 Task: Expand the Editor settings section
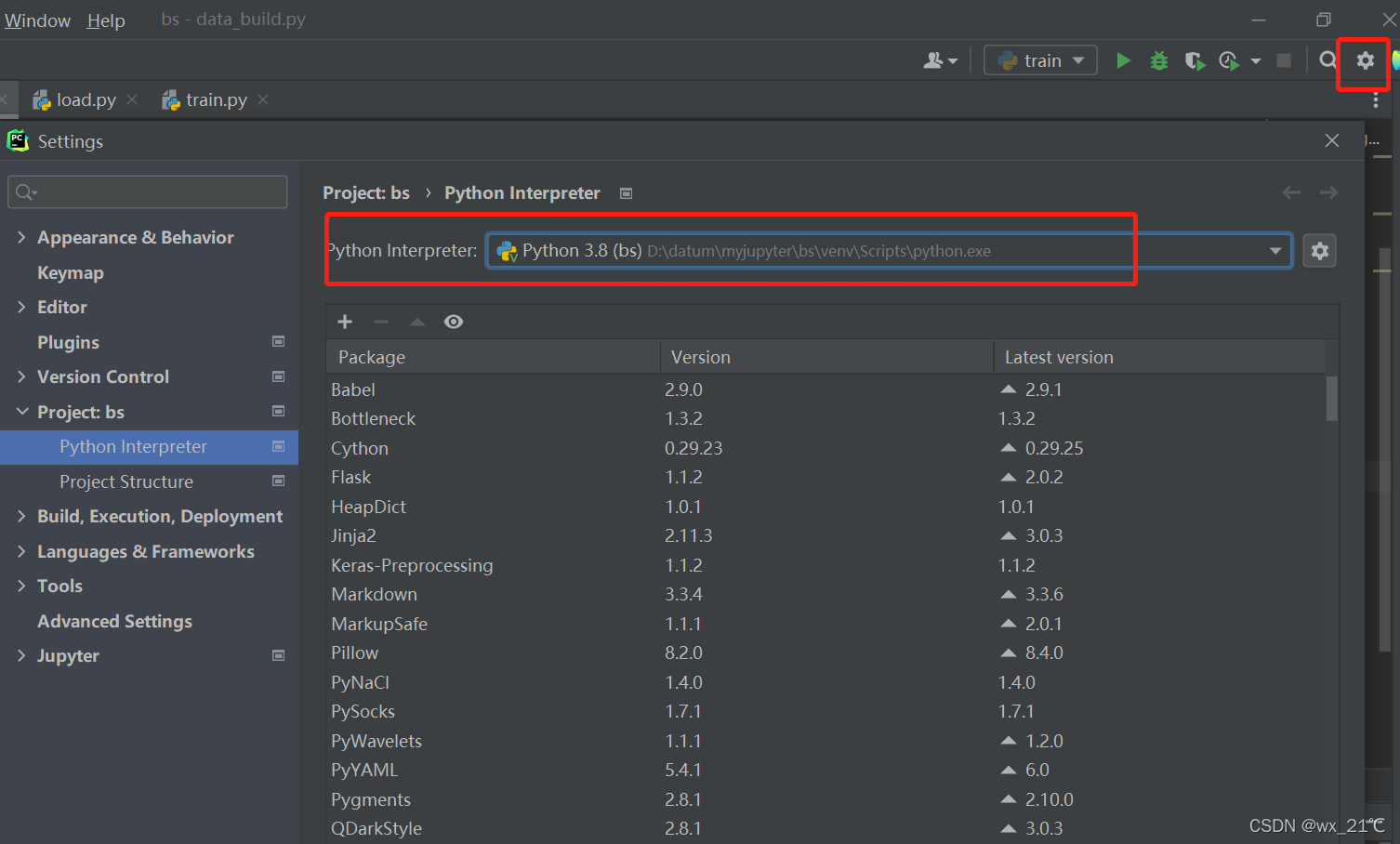coord(21,307)
